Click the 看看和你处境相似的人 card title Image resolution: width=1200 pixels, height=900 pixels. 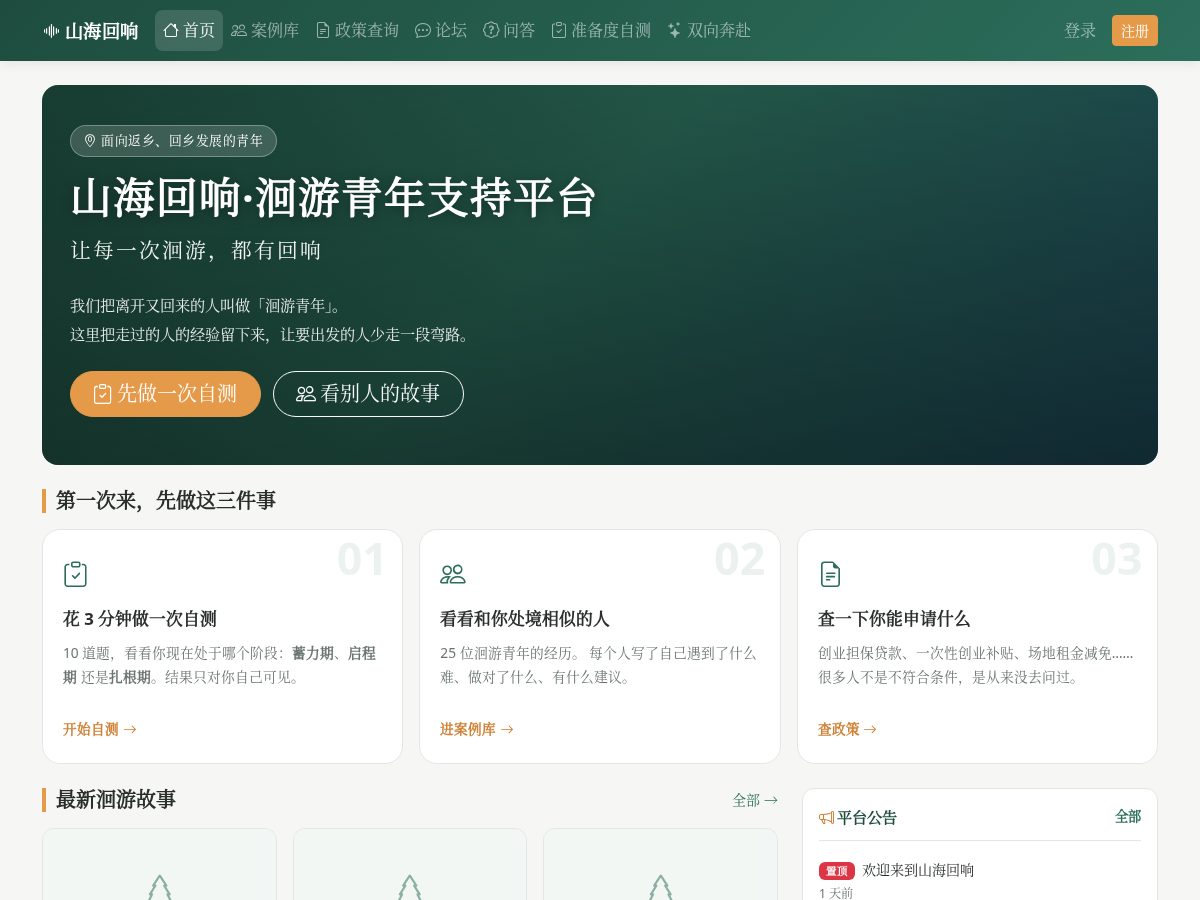click(x=525, y=619)
